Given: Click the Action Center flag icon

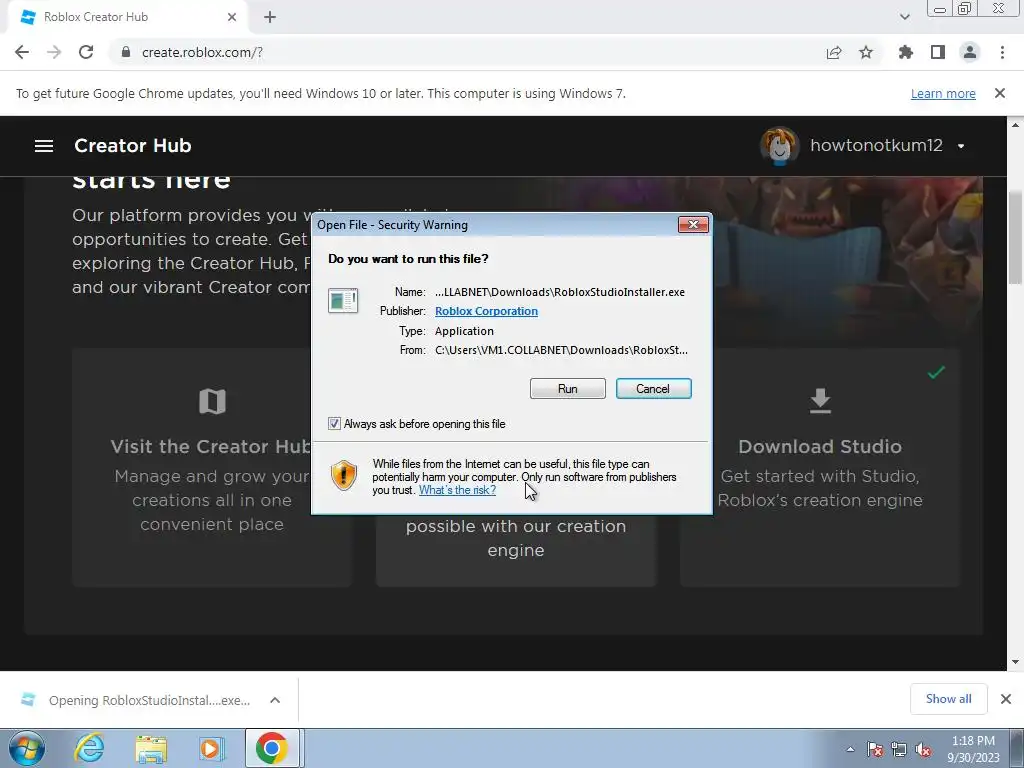Looking at the screenshot, I should tap(875, 749).
